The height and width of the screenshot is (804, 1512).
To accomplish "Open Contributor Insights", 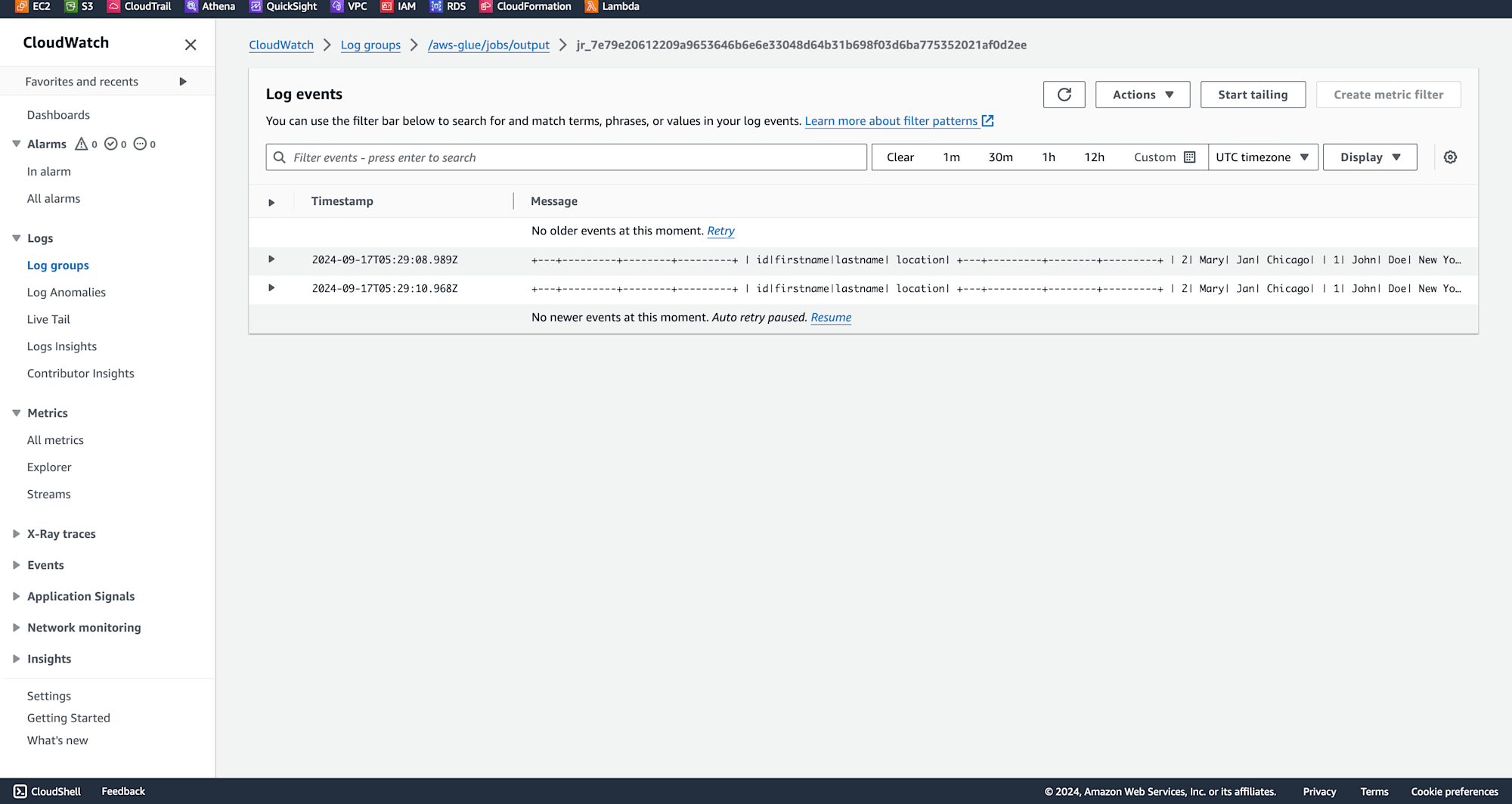I will coord(81,374).
